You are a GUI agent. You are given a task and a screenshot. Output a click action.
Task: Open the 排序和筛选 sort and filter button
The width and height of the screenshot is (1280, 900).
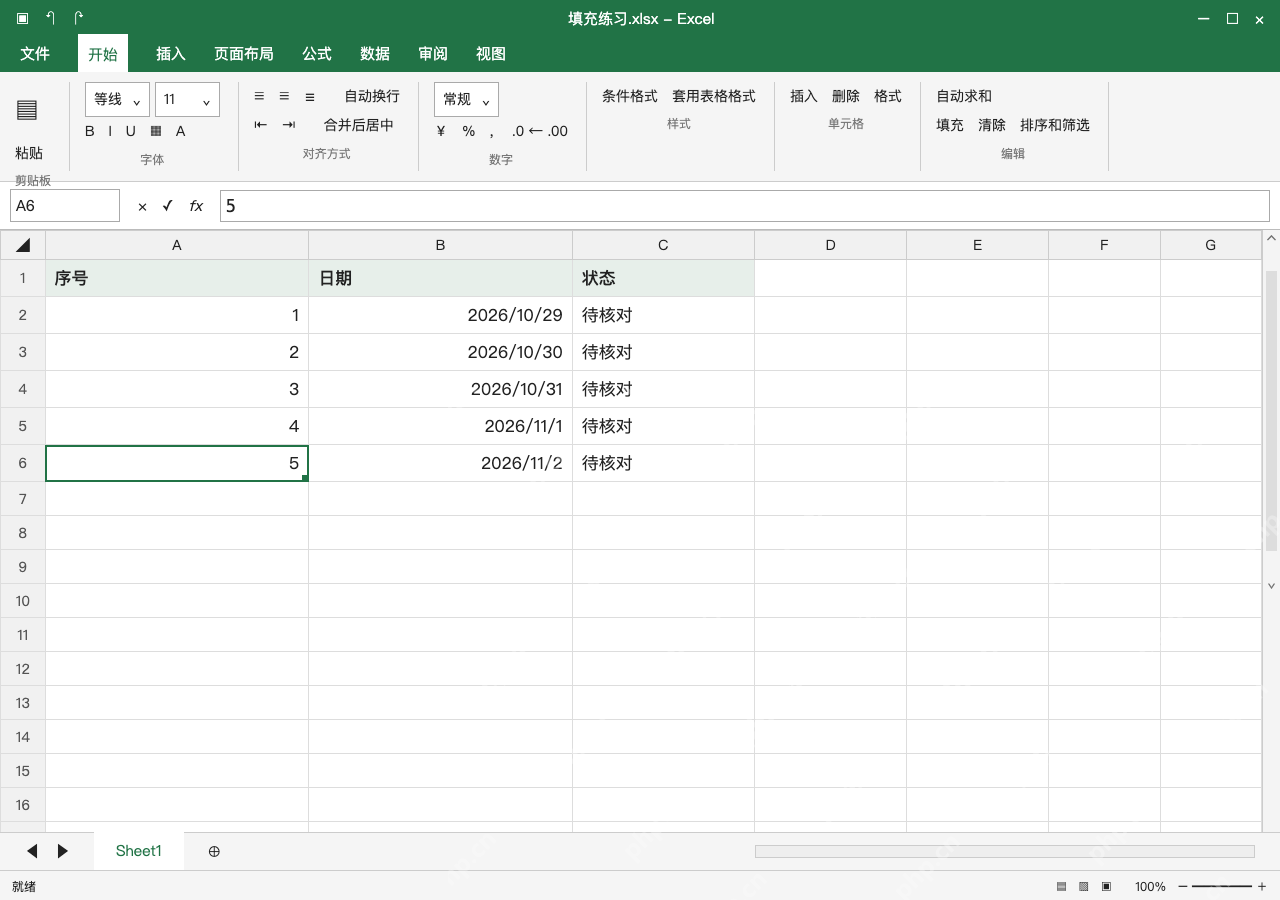[1055, 125]
